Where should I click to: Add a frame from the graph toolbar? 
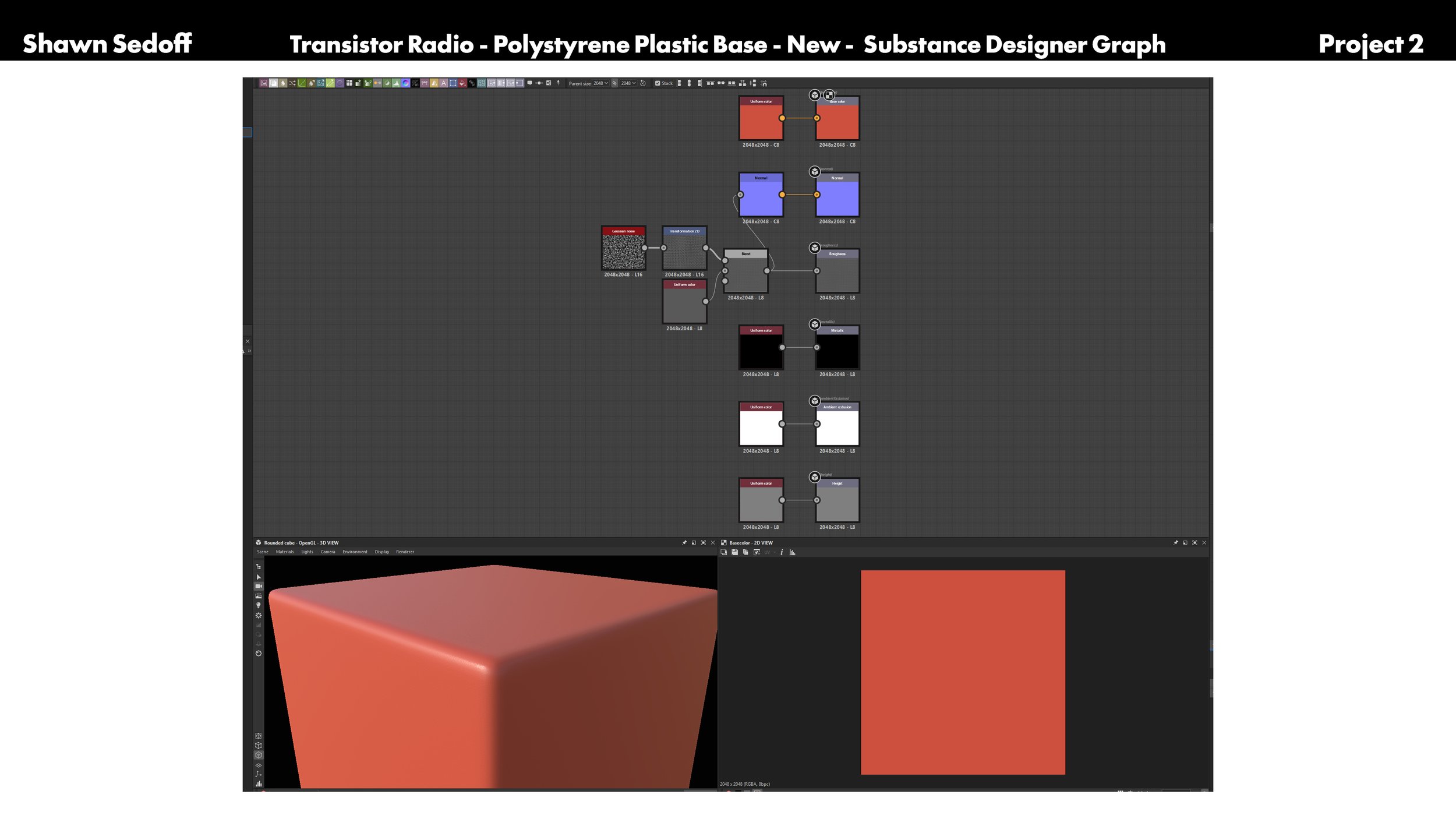(549, 83)
